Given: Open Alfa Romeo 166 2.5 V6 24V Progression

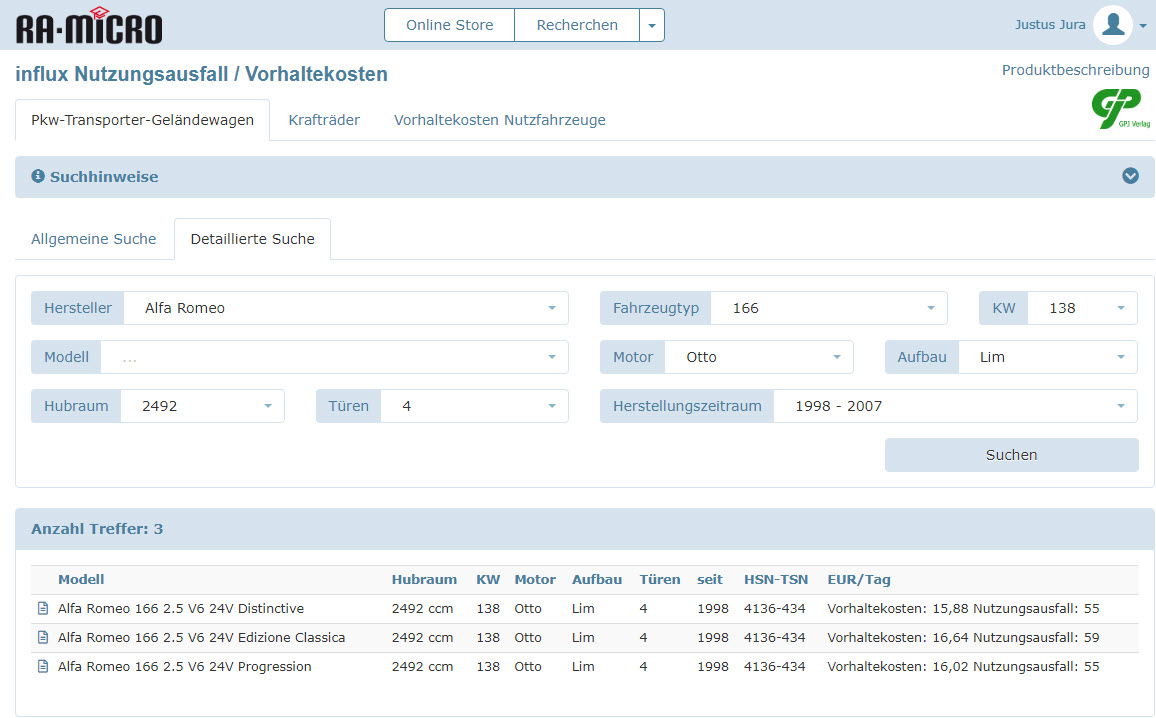Looking at the screenshot, I should coord(184,666).
